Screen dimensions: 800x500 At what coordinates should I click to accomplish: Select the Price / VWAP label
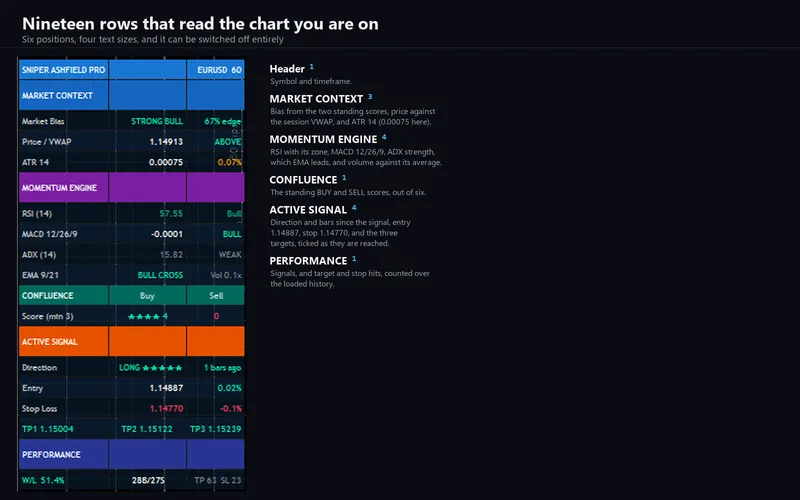(46, 142)
